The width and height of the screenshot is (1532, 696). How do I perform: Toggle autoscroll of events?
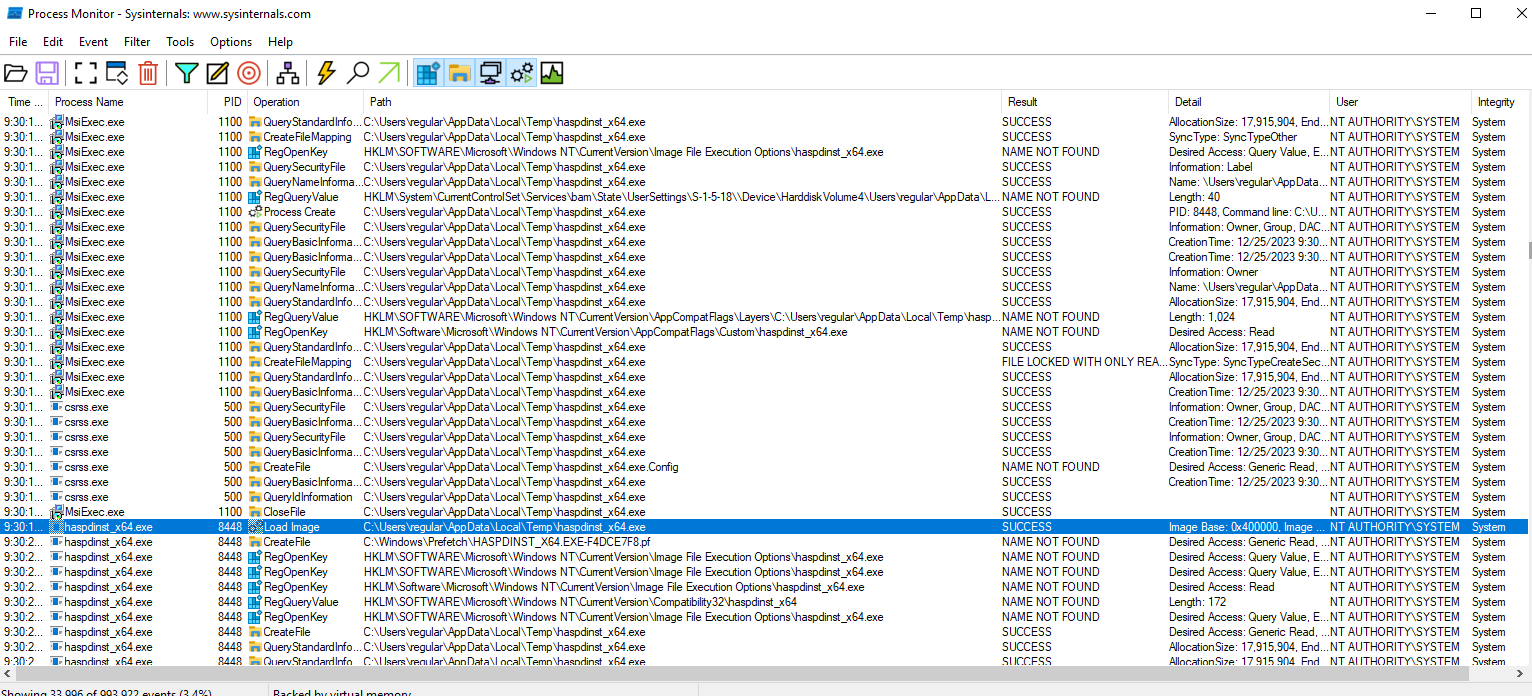(117, 73)
